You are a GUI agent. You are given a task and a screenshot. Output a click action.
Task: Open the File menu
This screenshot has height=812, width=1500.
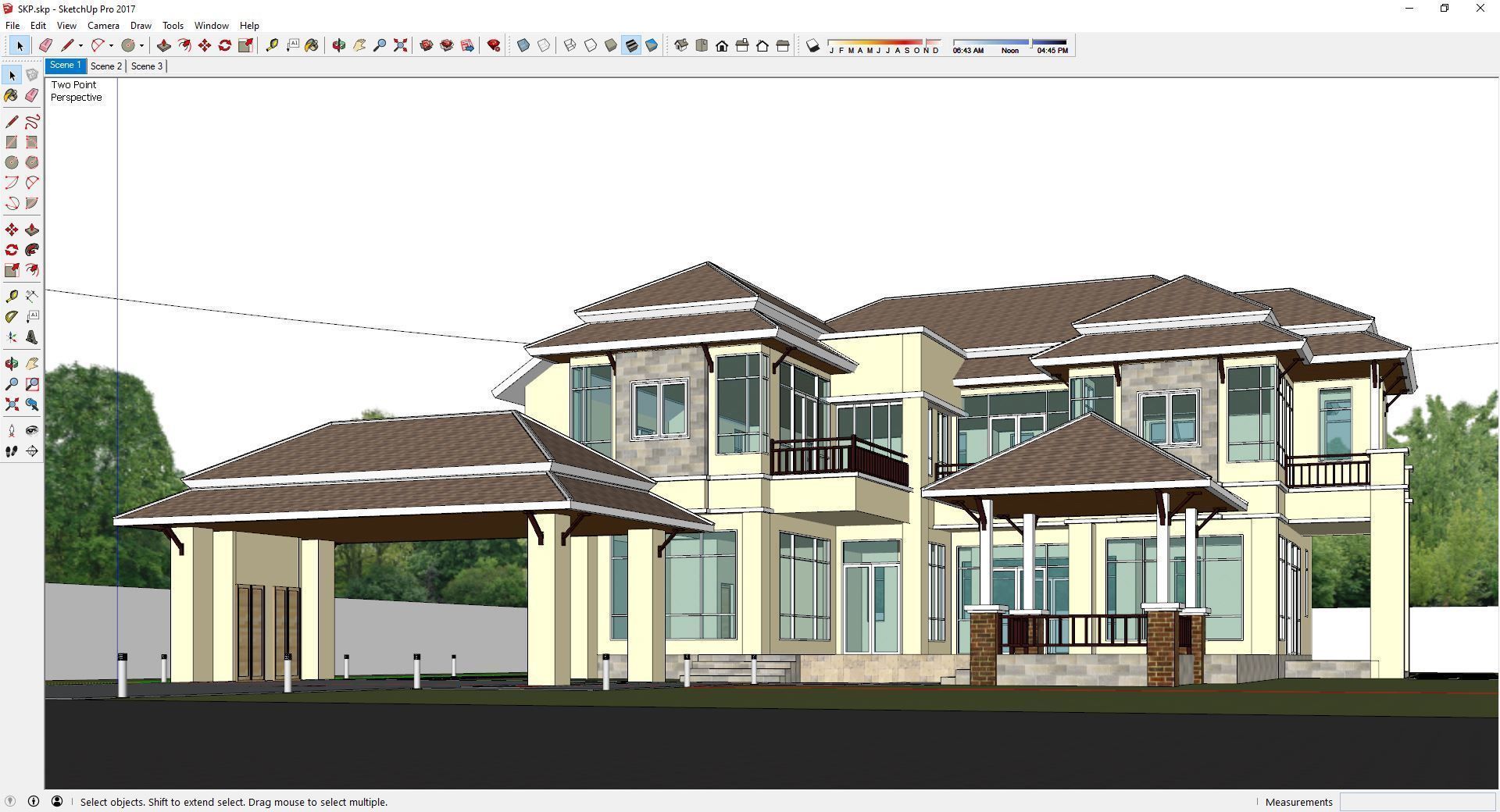pos(12,26)
